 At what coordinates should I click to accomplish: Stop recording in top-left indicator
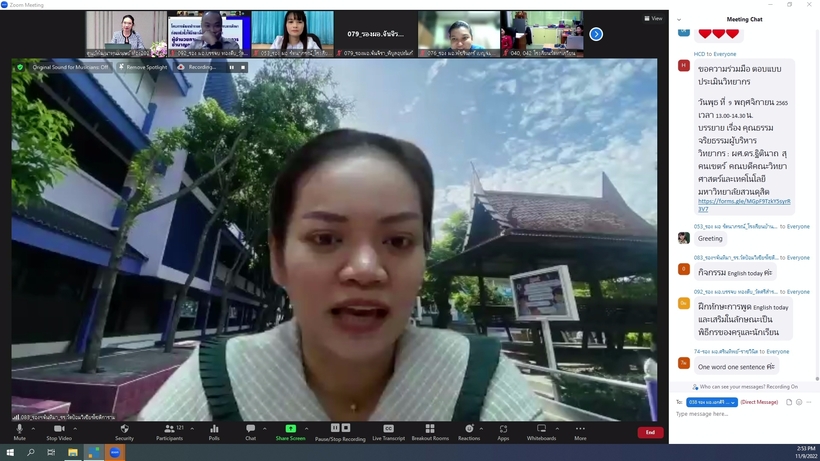[x=243, y=67]
